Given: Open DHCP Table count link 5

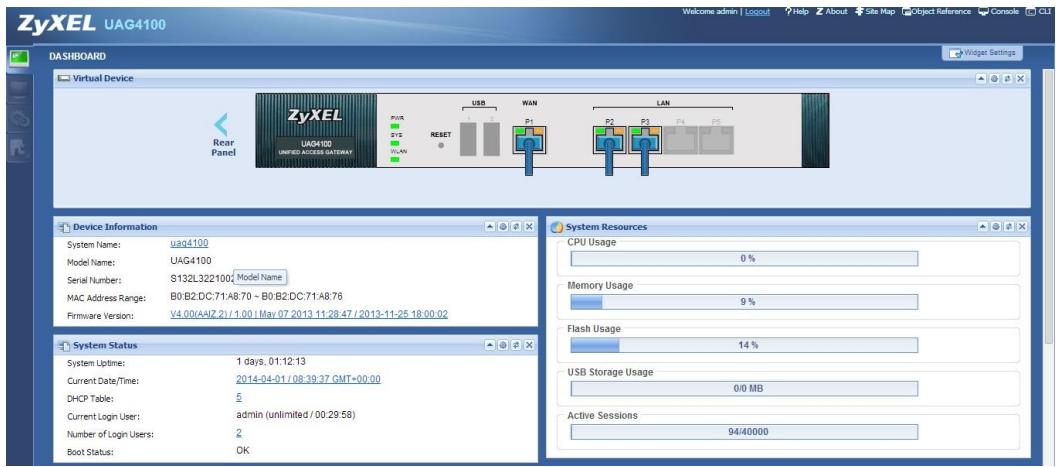Looking at the screenshot, I should pos(238,397).
